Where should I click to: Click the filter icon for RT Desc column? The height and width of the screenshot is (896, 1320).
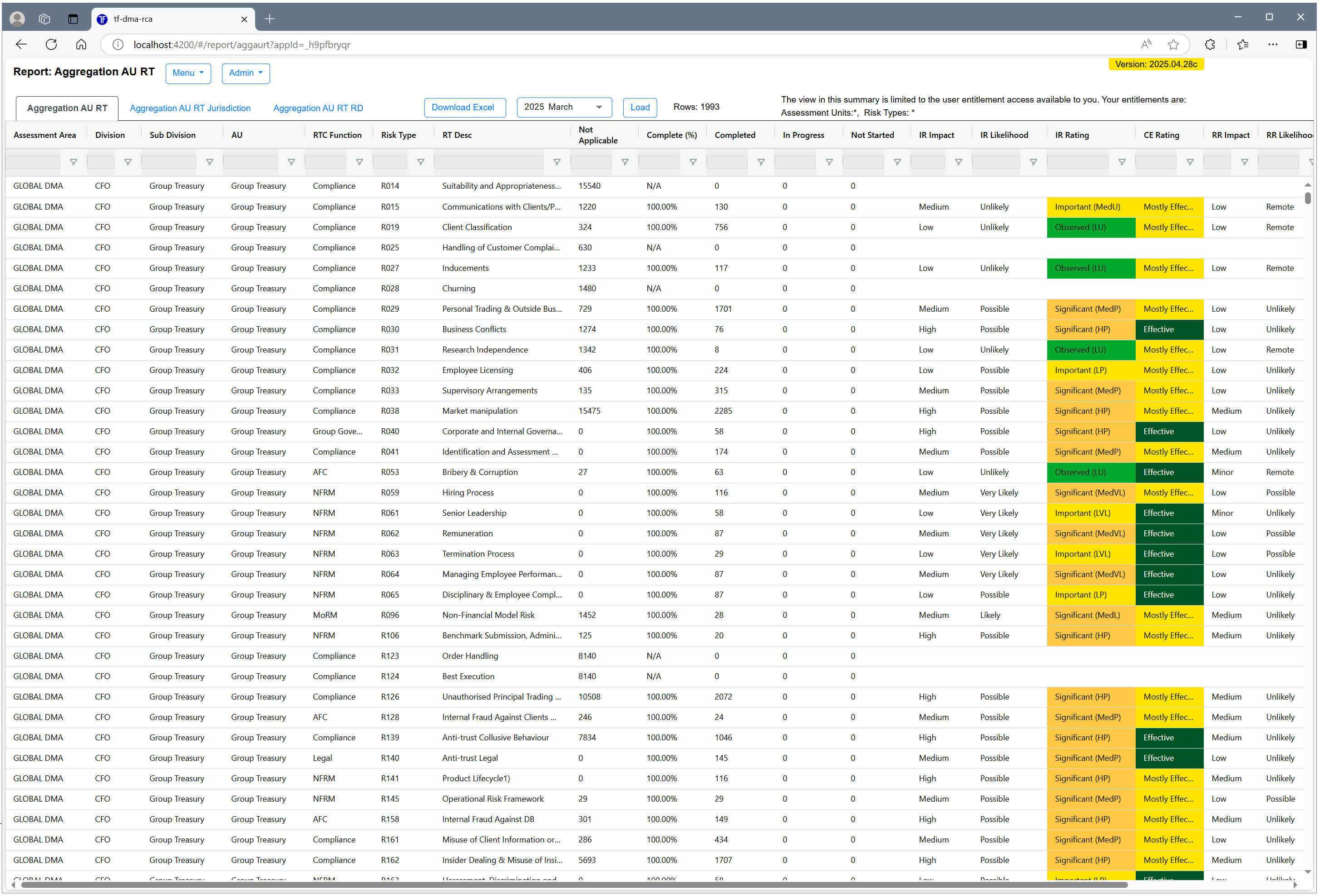point(557,162)
